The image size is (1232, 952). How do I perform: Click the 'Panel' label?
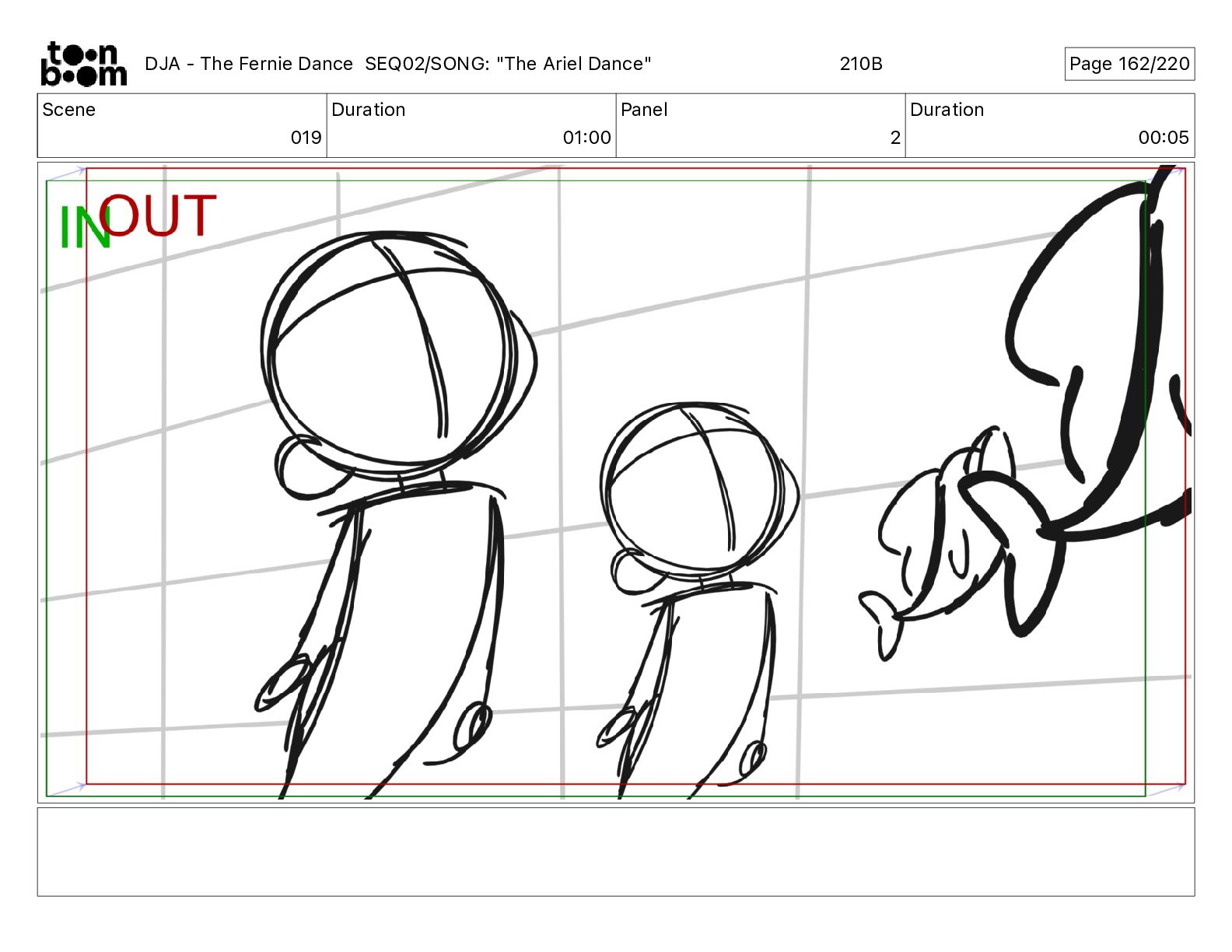644,110
